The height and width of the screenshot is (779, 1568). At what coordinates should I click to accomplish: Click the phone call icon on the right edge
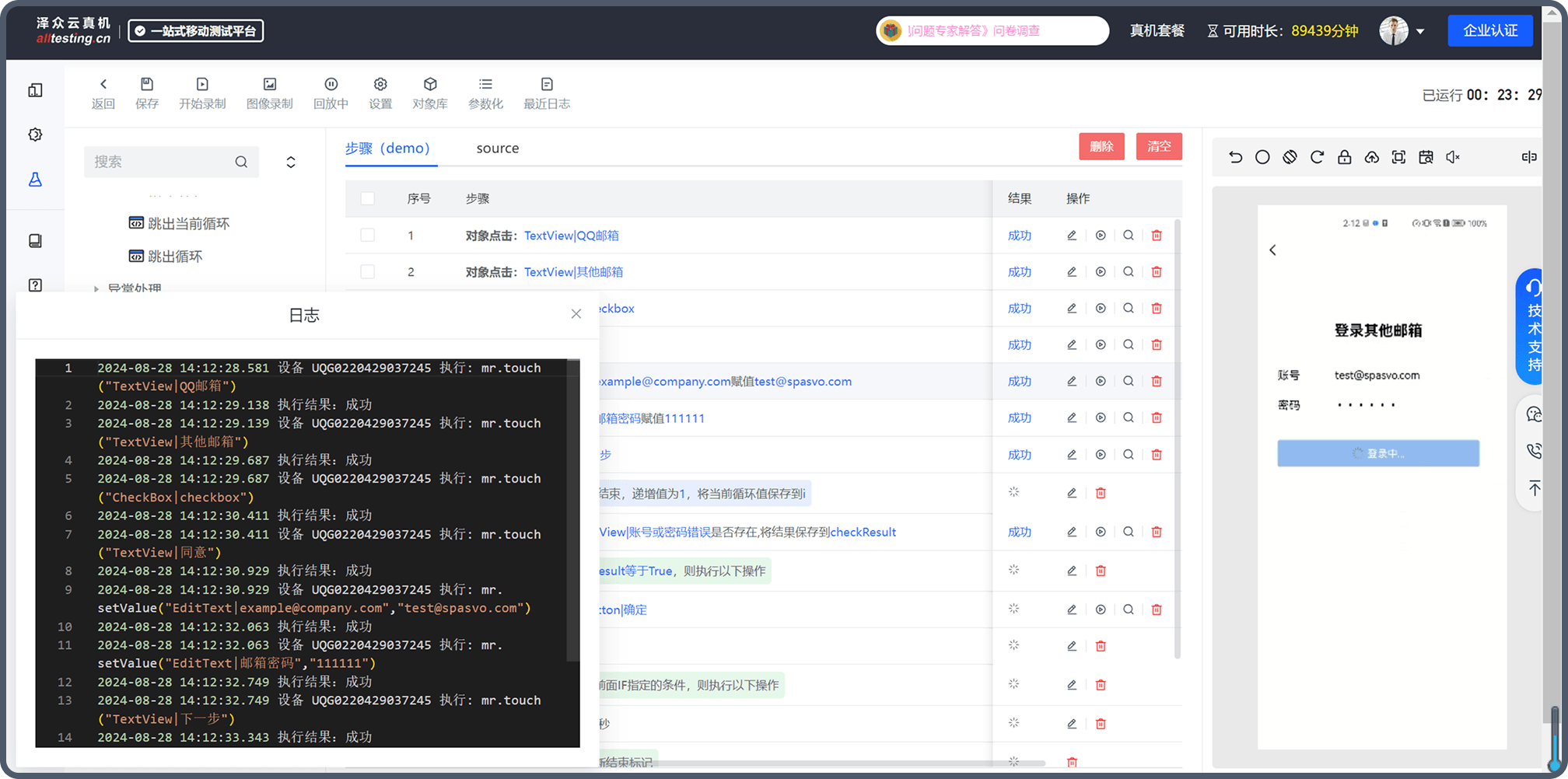point(1533,451)
